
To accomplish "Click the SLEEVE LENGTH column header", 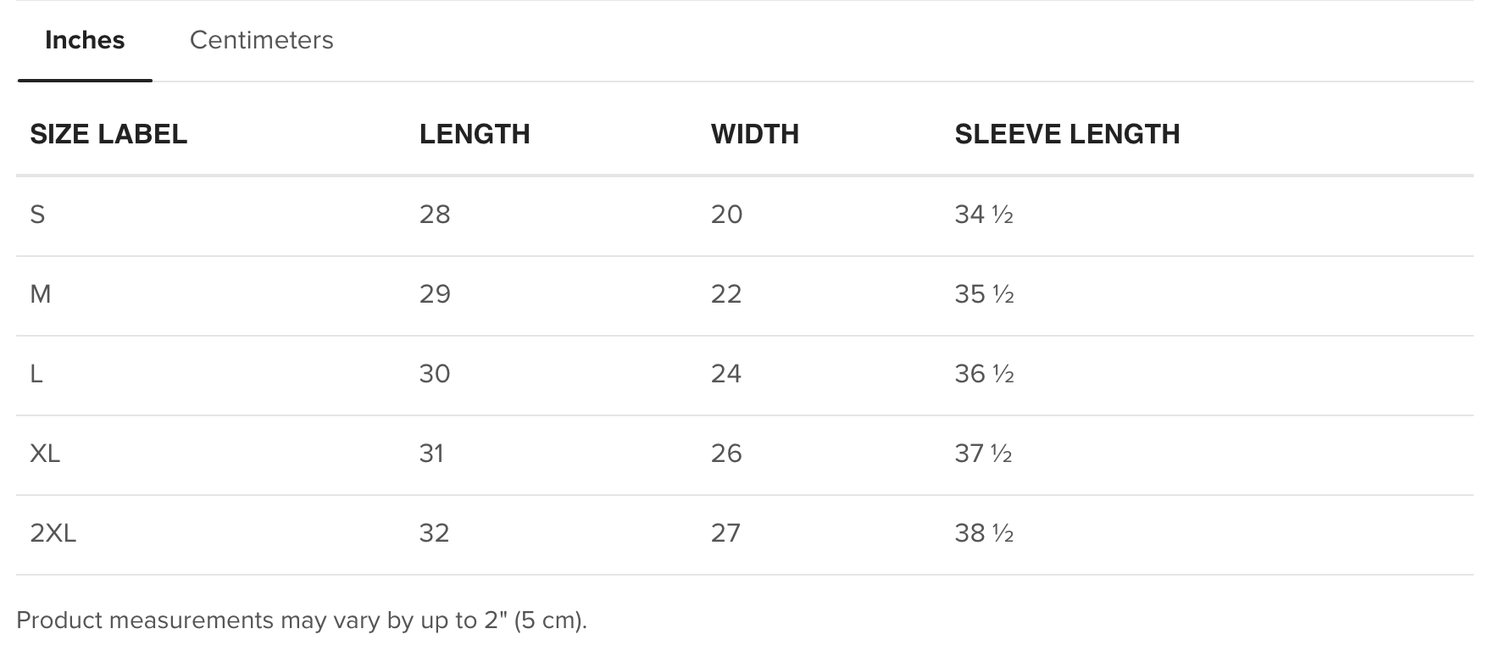I will [x=1067, y=134].
